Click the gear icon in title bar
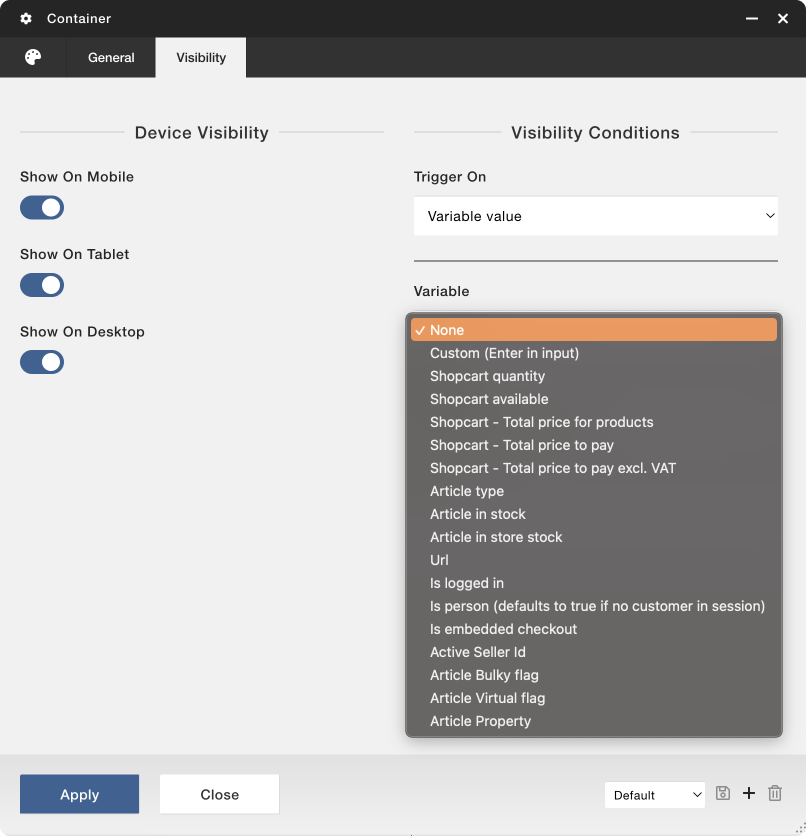806x836 pixels. (x=26, y=19)
